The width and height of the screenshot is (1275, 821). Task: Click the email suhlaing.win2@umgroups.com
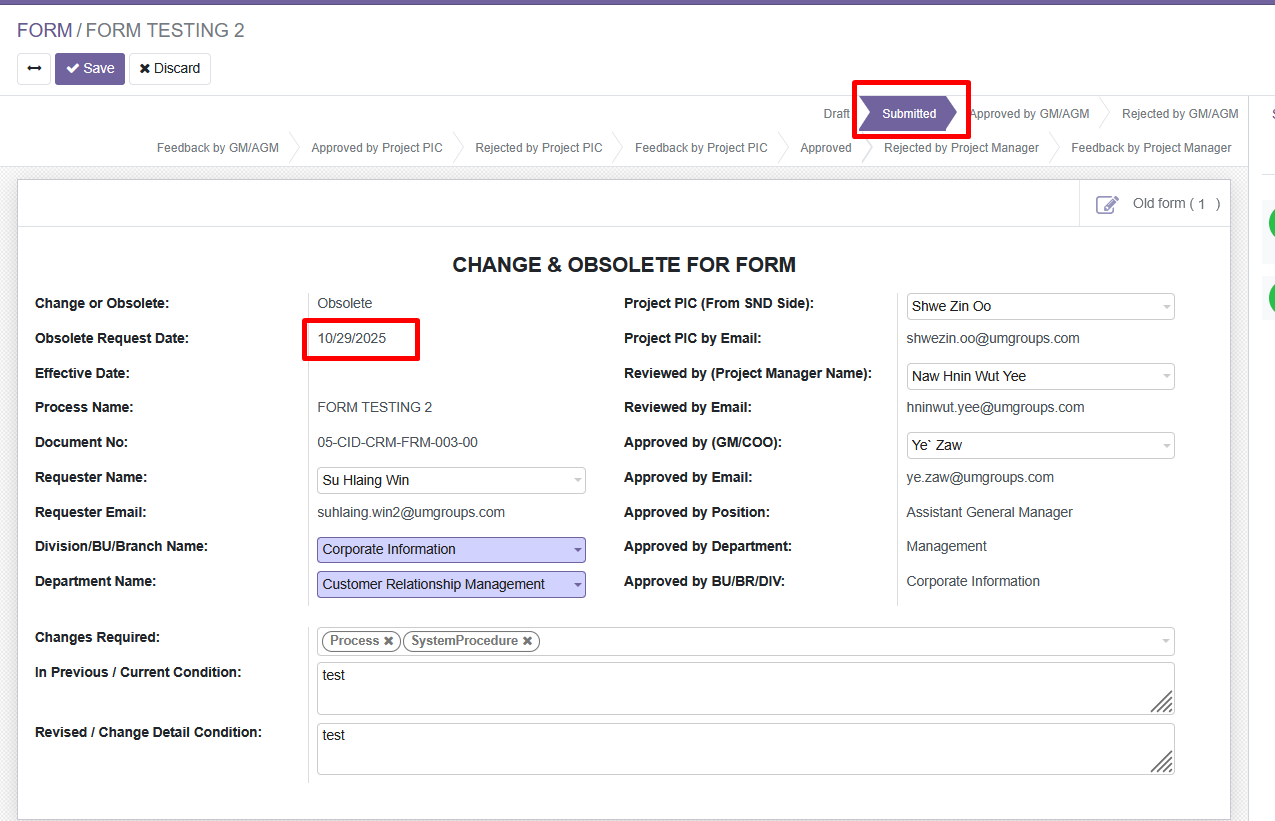411,512
